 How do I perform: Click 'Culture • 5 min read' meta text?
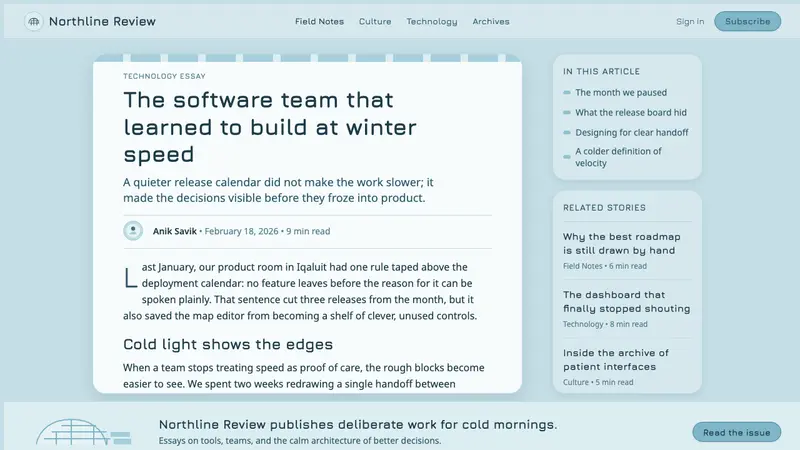(598, 382)
